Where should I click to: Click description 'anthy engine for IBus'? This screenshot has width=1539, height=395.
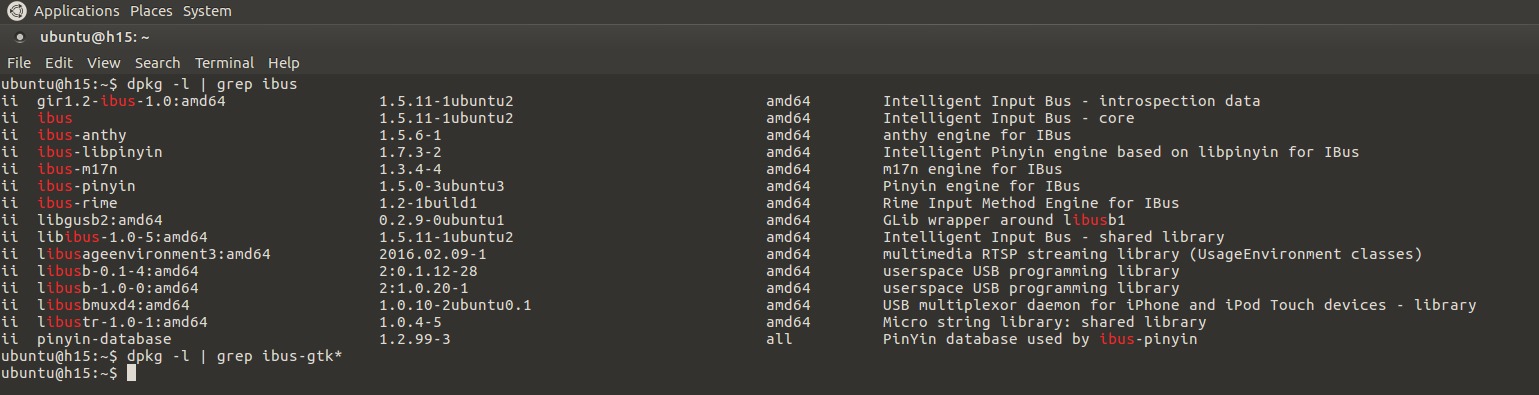coord(977,135)
